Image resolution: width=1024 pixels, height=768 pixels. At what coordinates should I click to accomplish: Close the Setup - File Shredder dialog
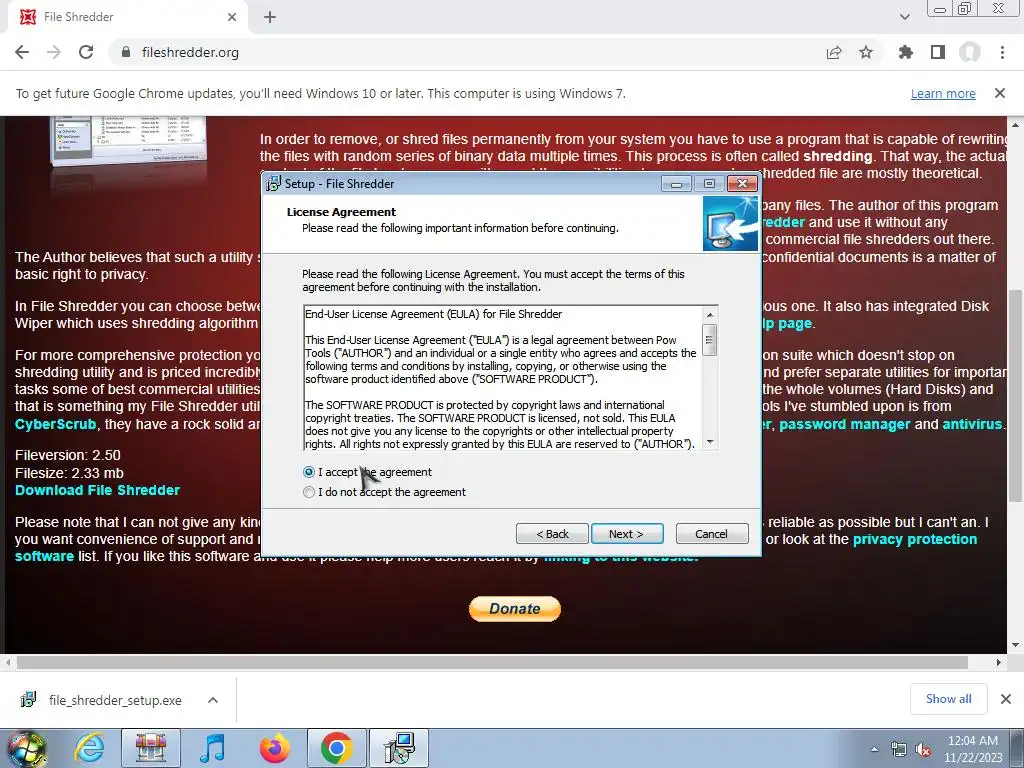tap(743, 184)
